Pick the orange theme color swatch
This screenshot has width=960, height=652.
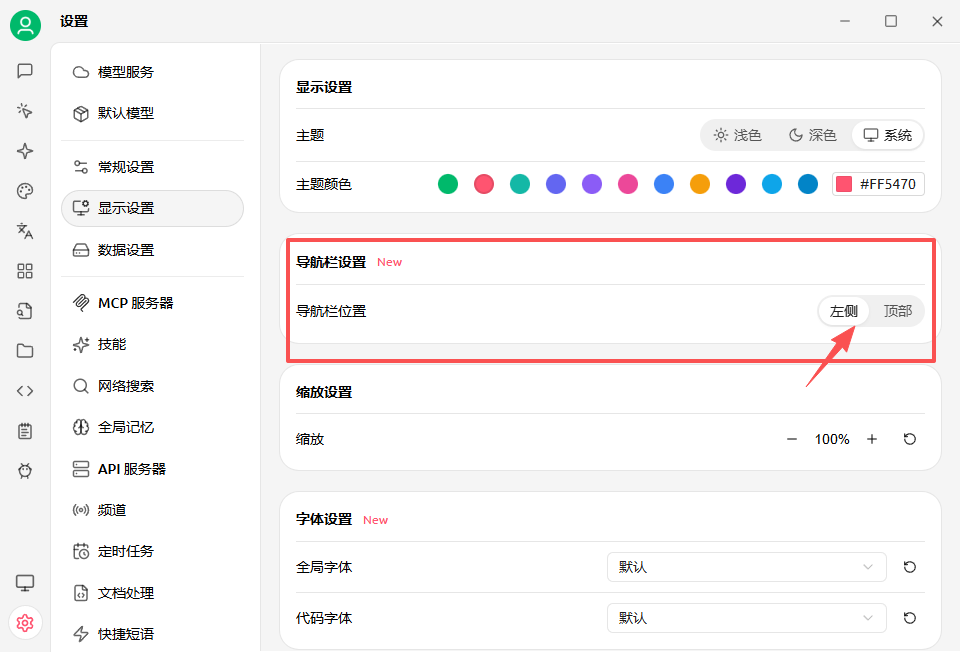click(700, 184)
